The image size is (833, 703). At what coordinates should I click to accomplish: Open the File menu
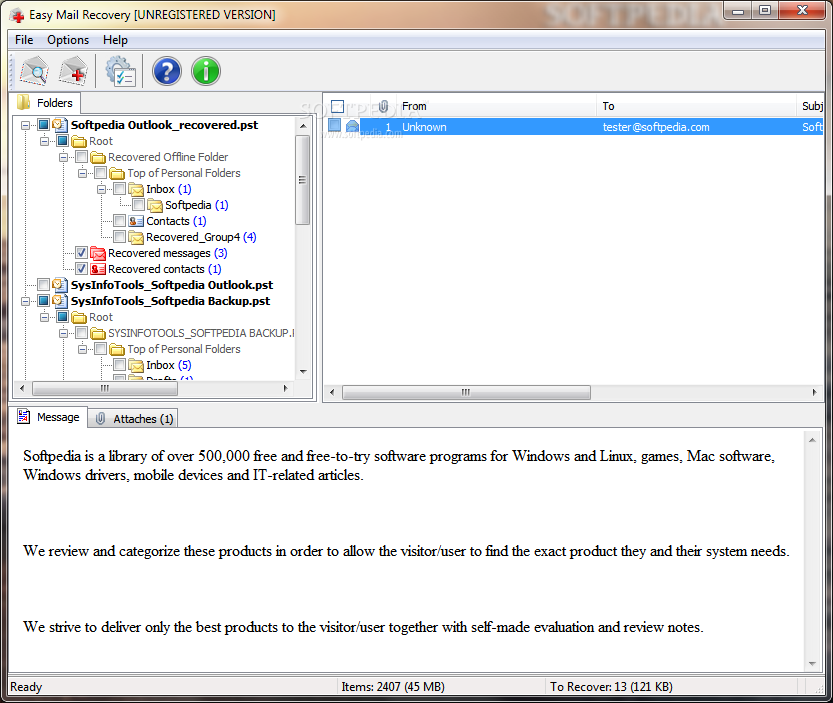[x=24, y=40]
